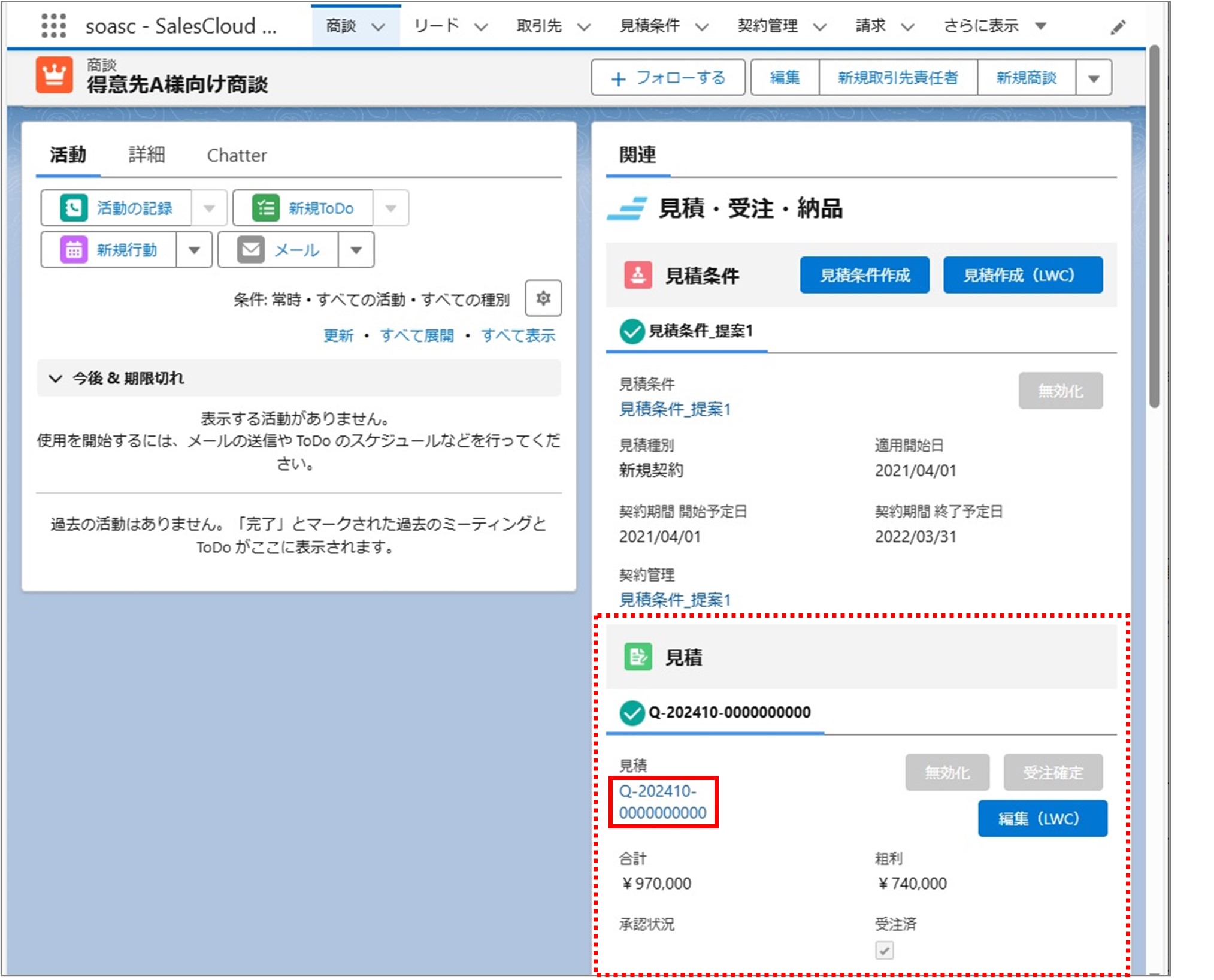Open the リード nav dropdown chevron

pyautogui.click(x=481, y=26)
